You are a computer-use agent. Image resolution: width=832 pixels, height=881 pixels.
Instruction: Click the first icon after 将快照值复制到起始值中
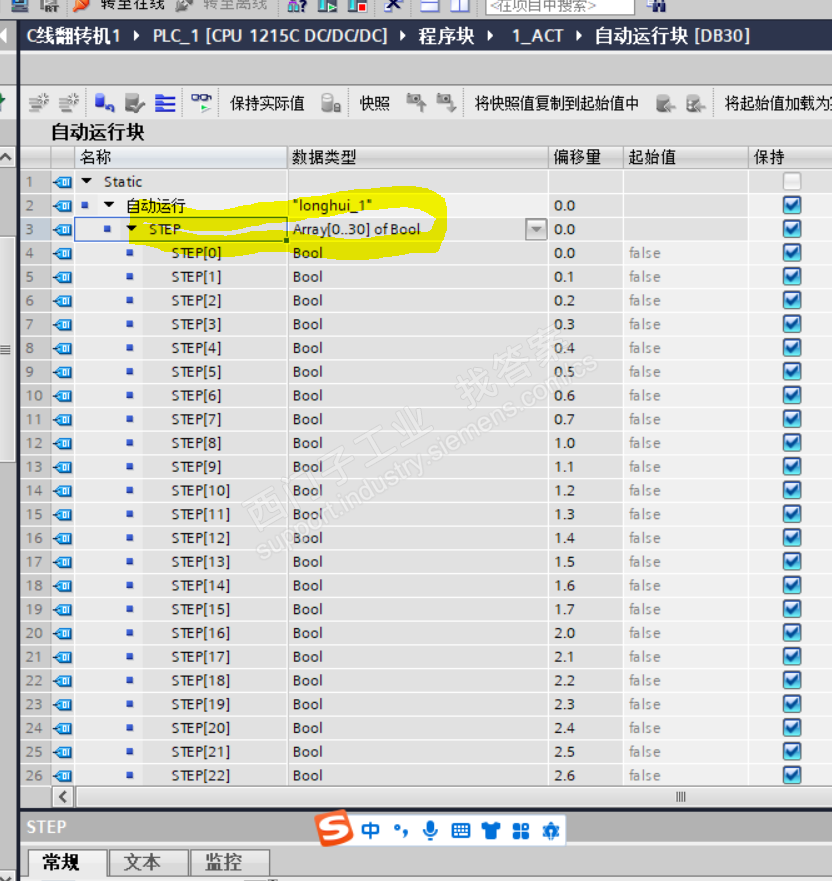pos(666,103)
